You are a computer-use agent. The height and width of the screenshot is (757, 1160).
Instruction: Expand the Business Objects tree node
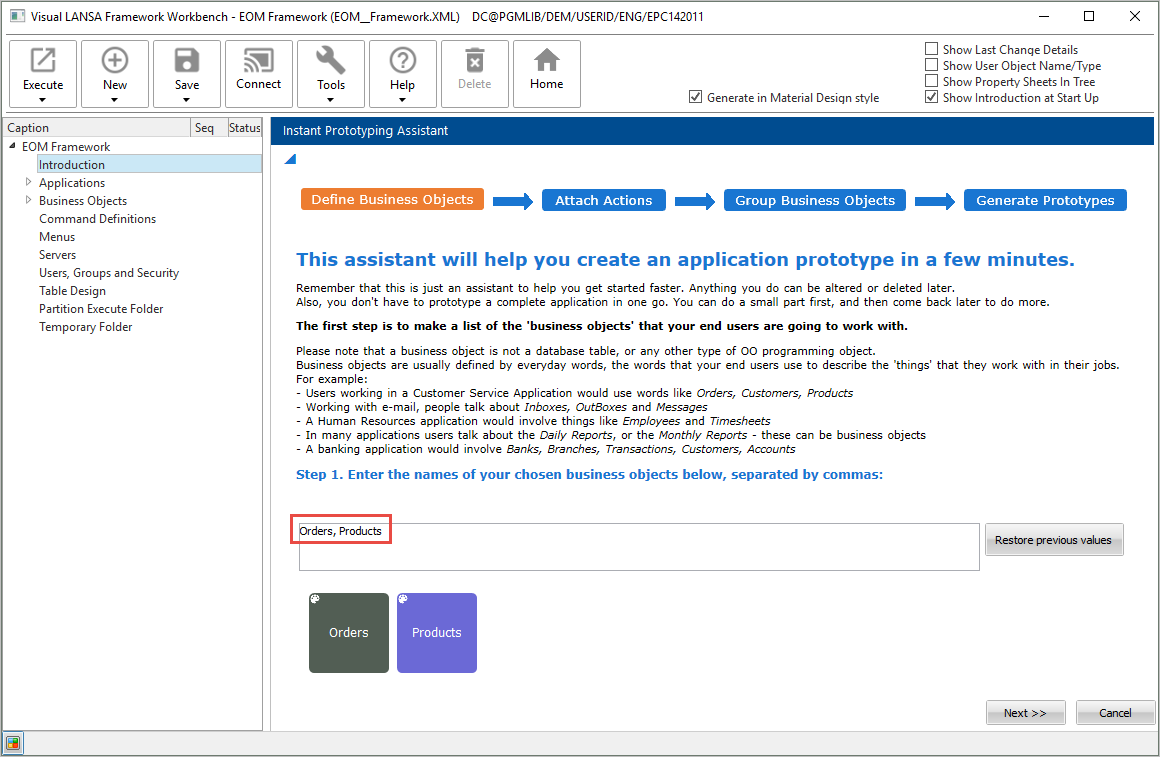[x=28, y=200]
